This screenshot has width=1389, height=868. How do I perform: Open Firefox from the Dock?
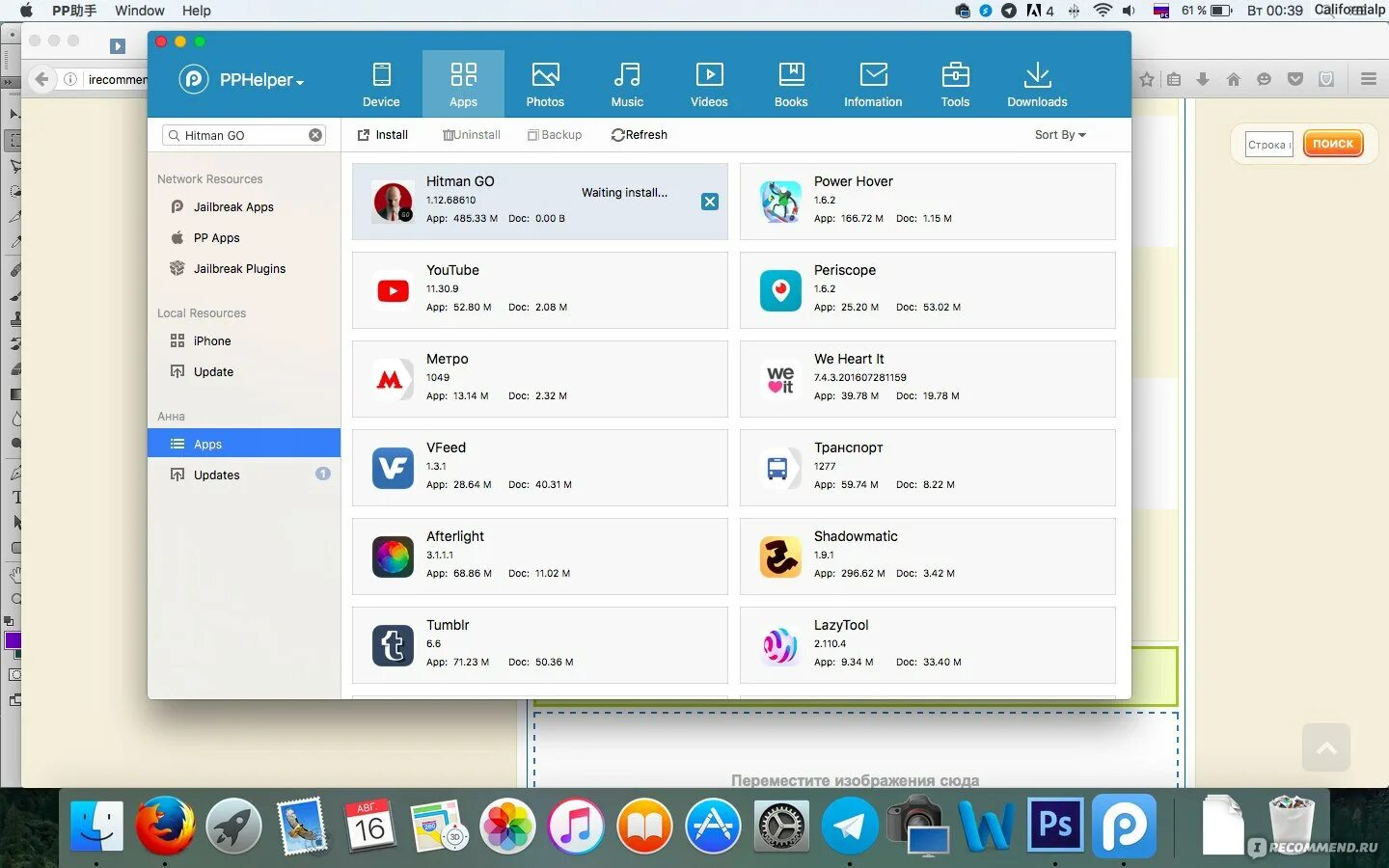click(x=165, y=826)
